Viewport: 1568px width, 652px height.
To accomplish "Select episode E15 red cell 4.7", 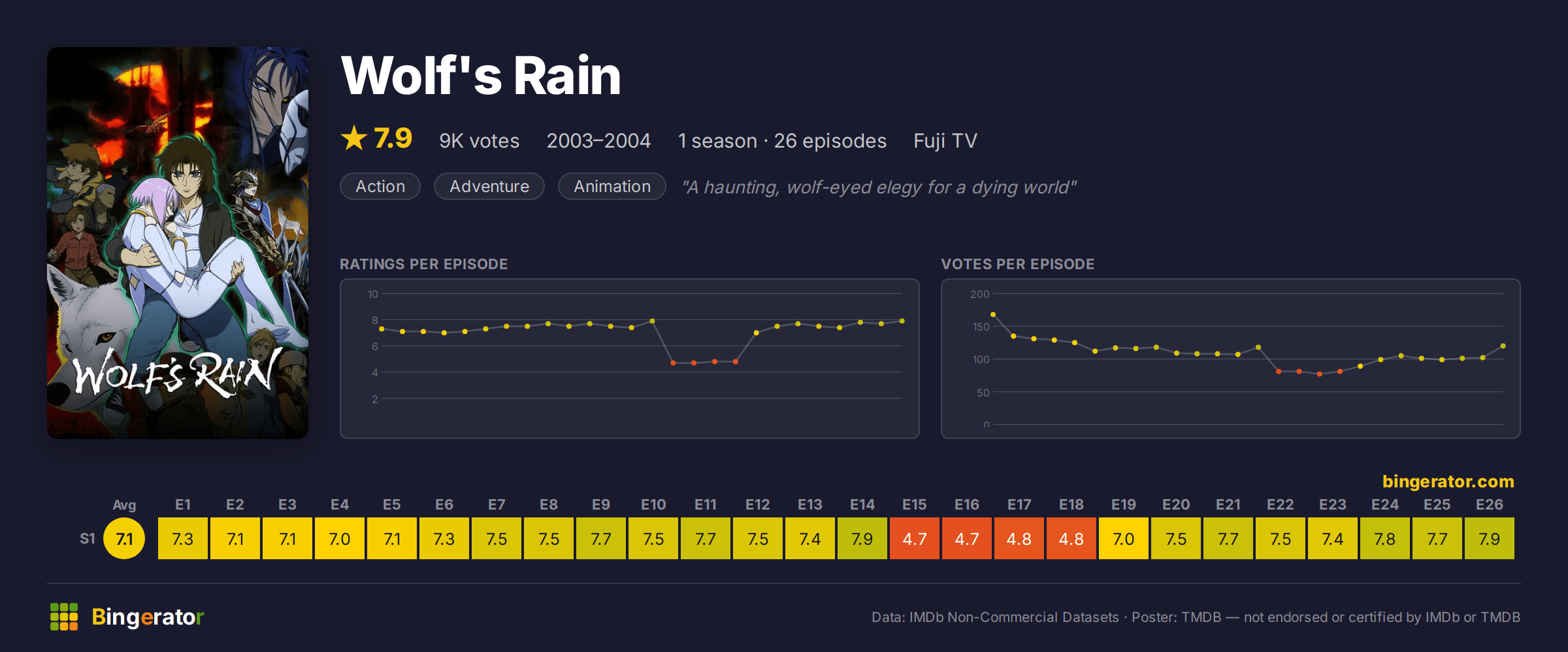I will [915, 538].
